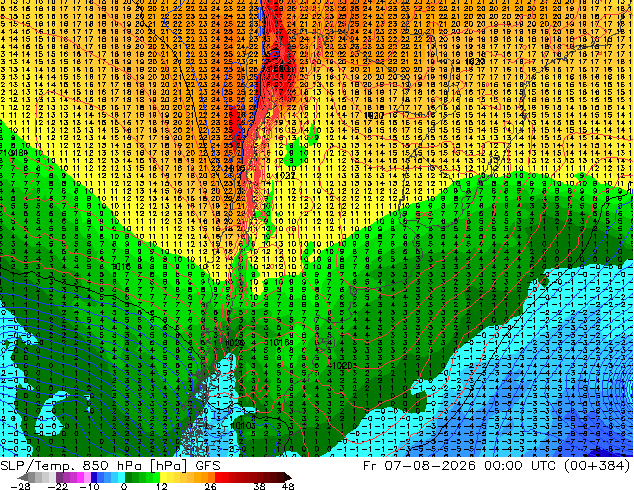The image size is (634, 490).
Task: Click the 'SLP/Temp. 850 hPa [hPa] GFS' map title
Action: pyautogui.click(x=110, y=466)
